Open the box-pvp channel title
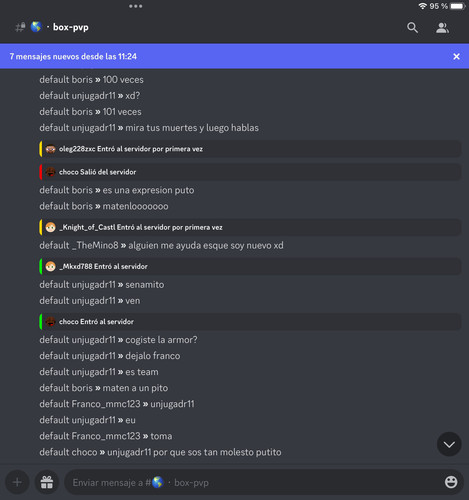 coord(71,27)
